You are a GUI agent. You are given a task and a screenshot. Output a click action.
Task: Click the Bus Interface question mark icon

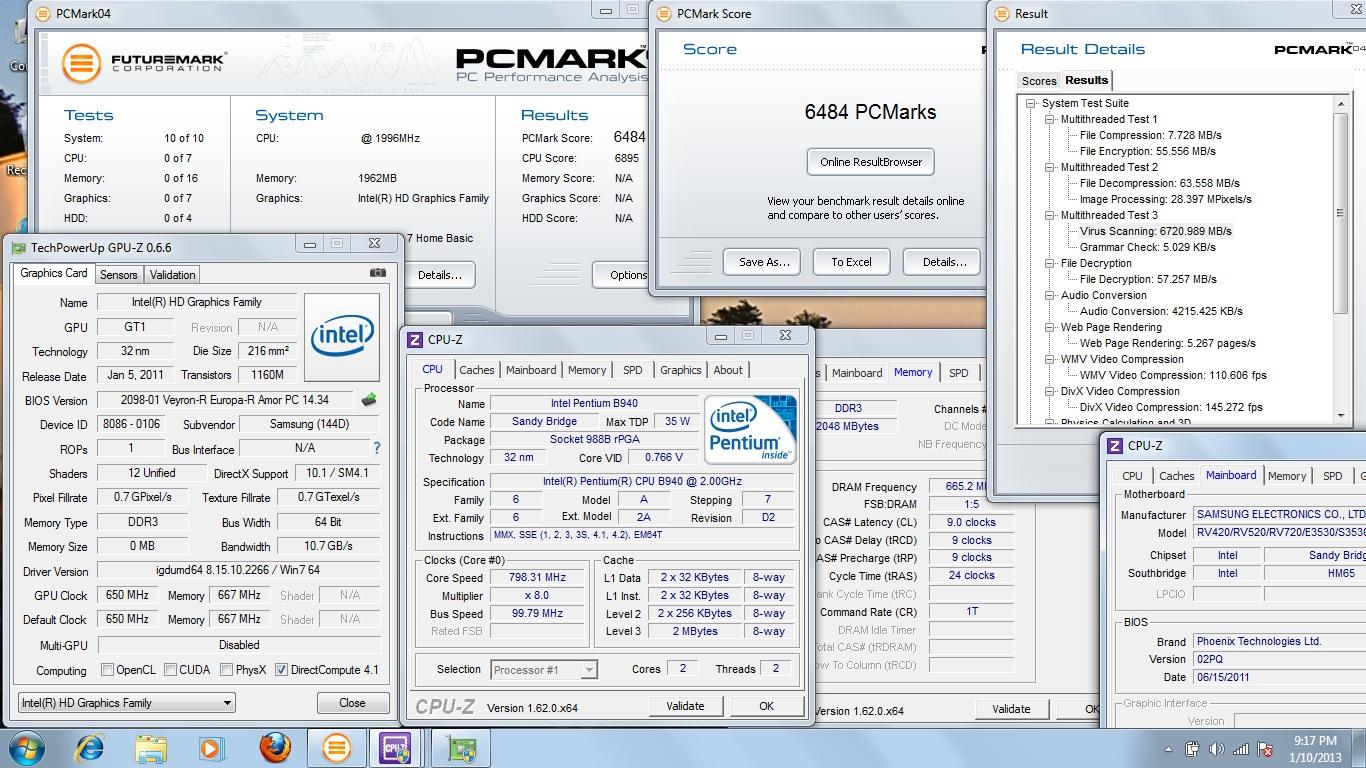click(376, 449)
